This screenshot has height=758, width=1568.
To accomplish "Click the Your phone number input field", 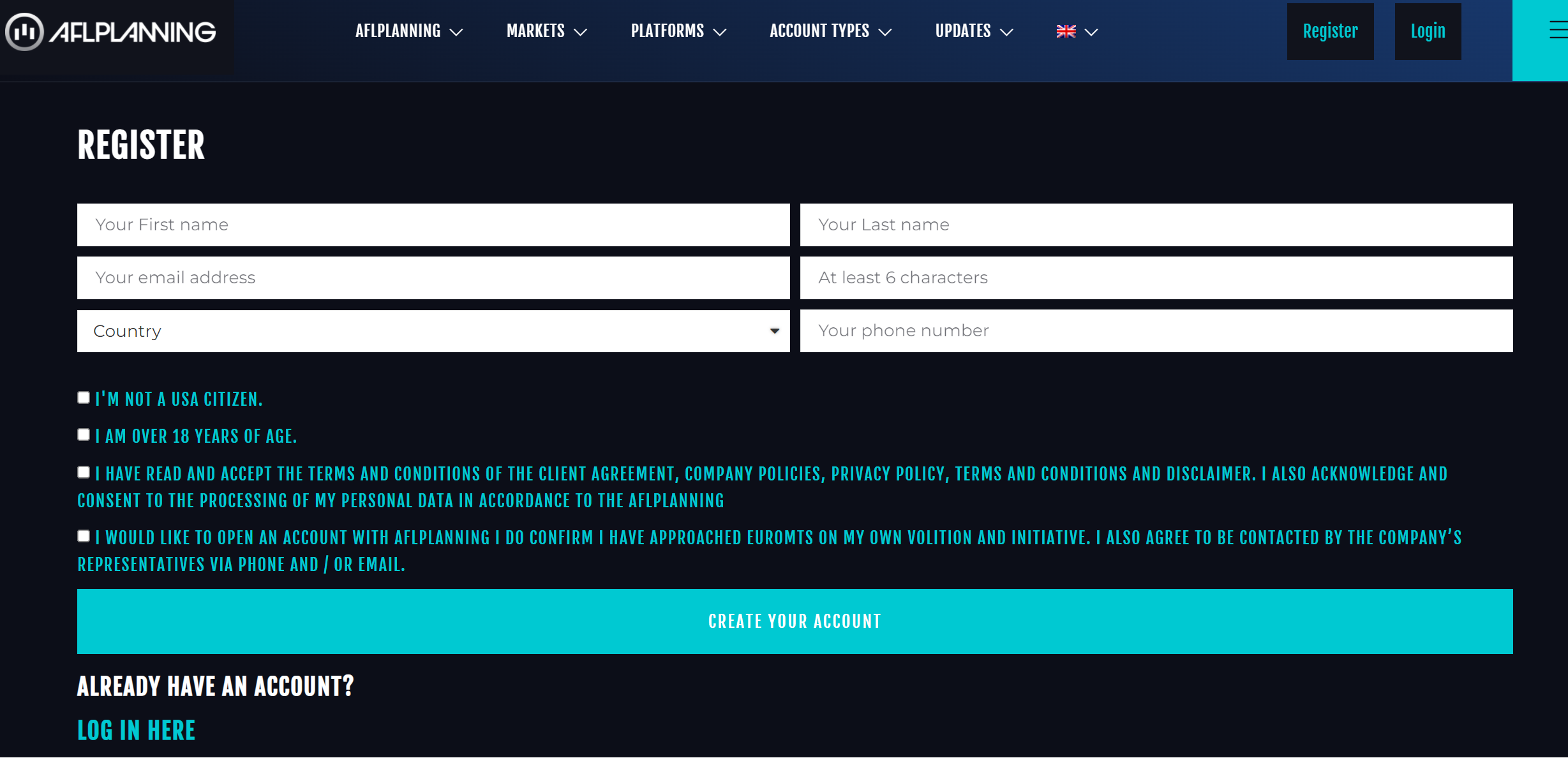I will pyautogui.click(x=1158, y=330).
